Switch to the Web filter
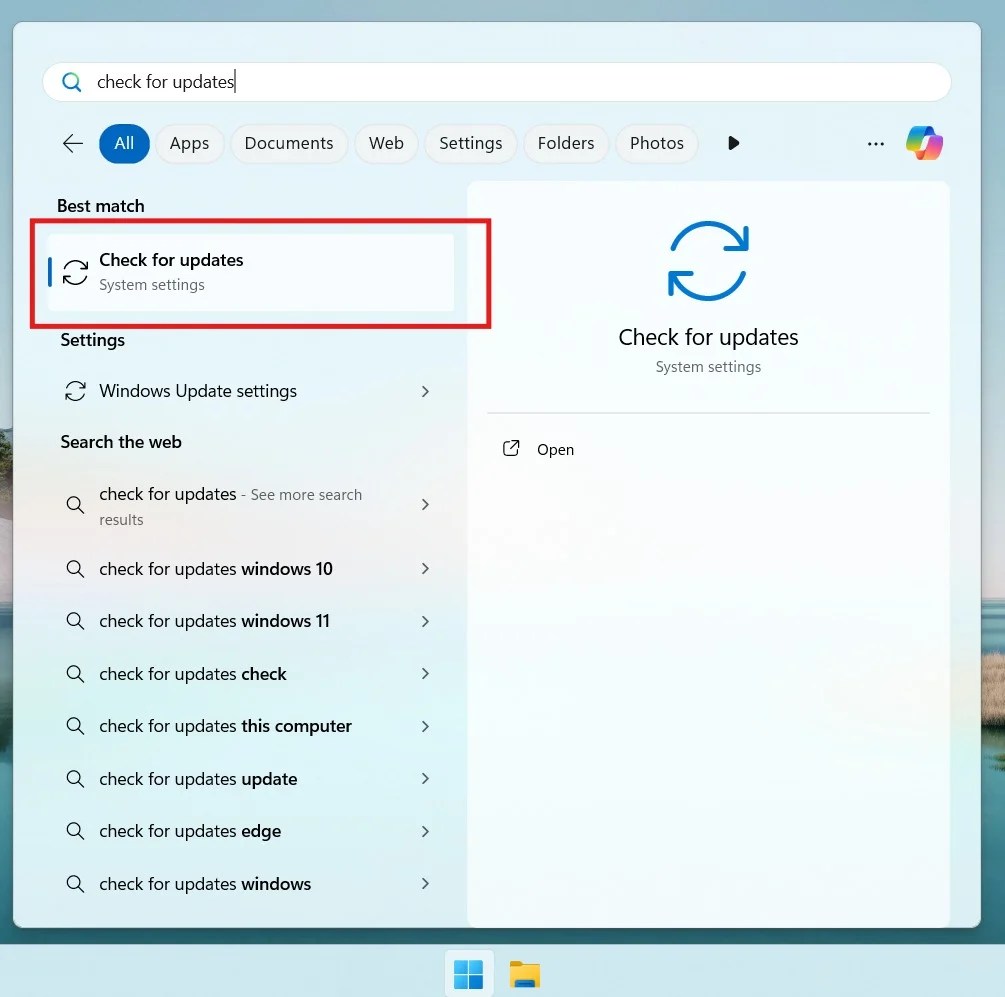 386,143
